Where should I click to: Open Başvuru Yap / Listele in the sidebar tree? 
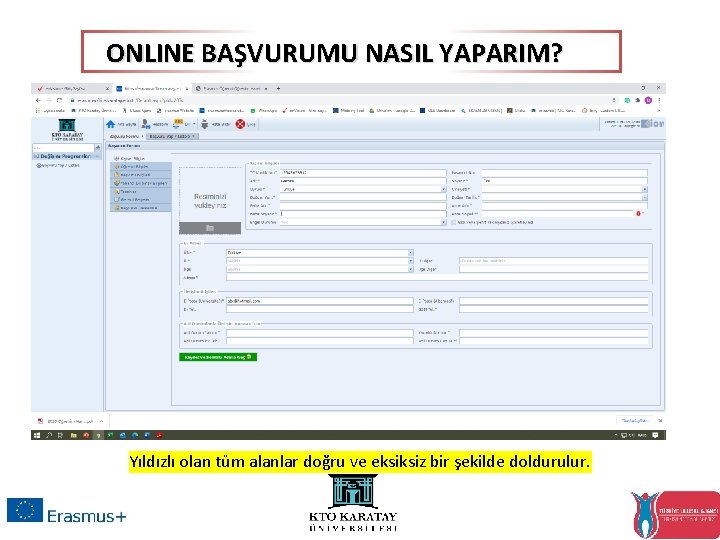click(x=58, y=165)
